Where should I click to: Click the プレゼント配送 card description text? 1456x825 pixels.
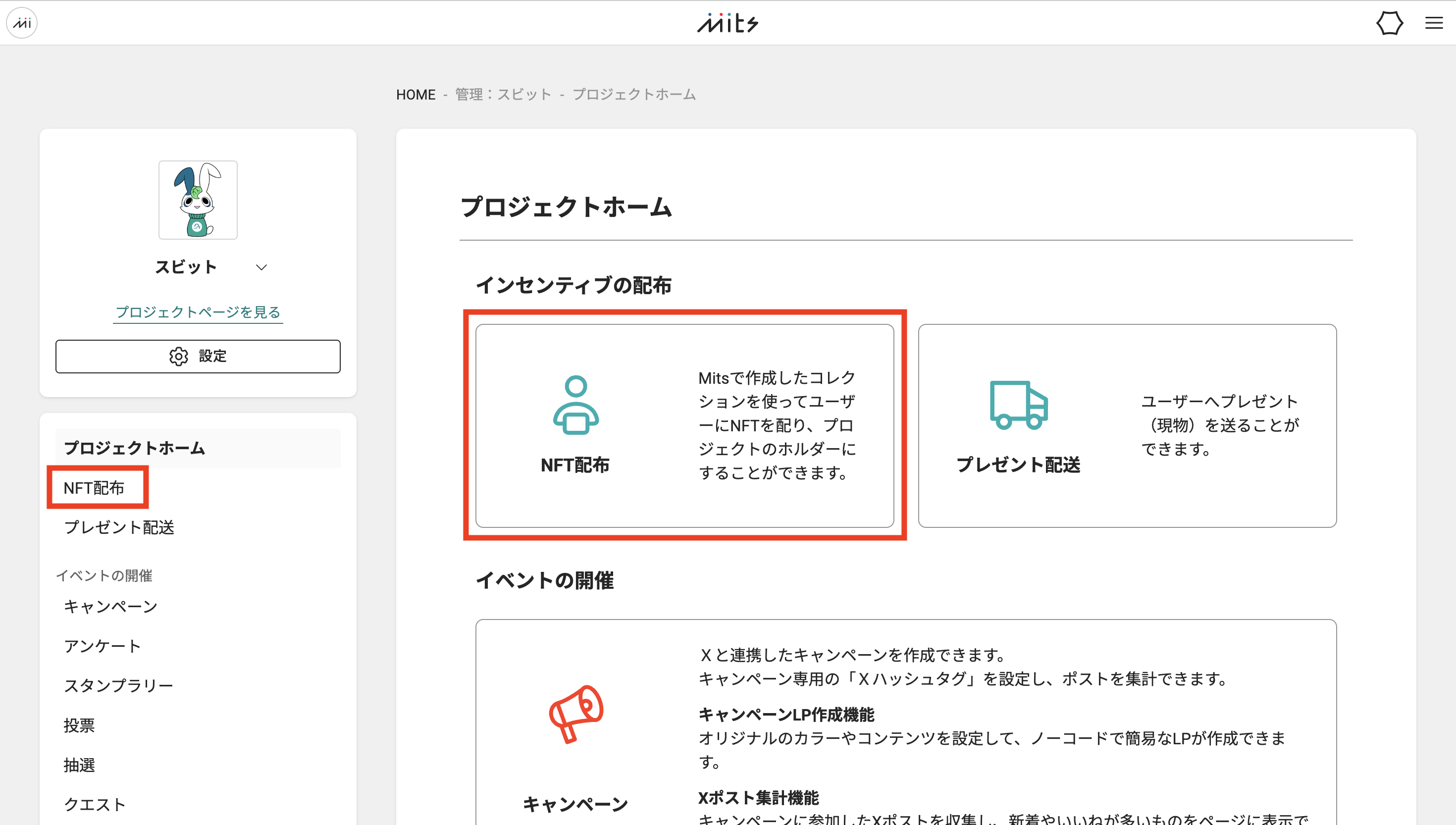(1219, 425)
